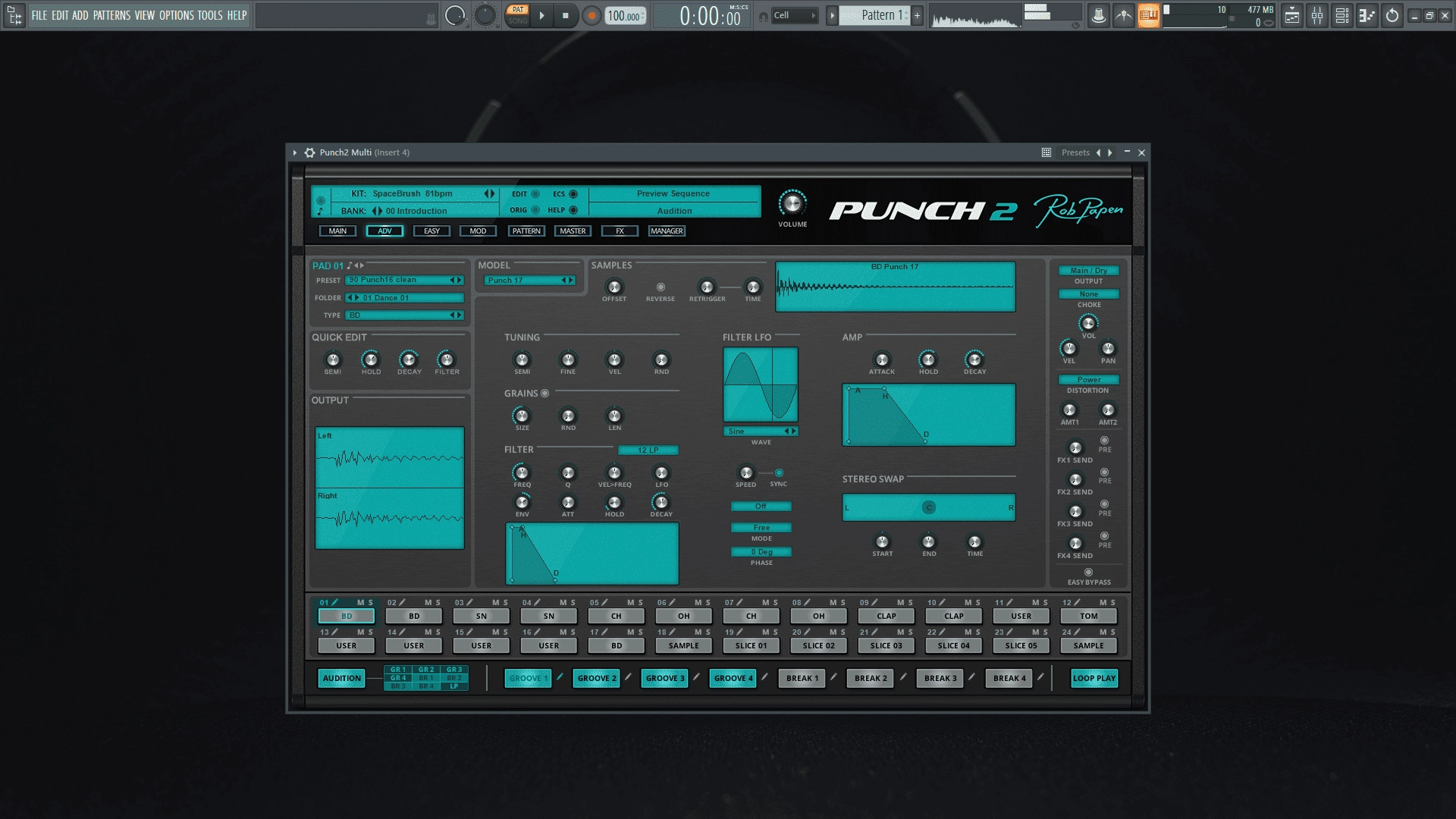This screenshot has height=819, width=1456.
Task: Open the pad TYPE dropdown BD
Action: point(404,315)
